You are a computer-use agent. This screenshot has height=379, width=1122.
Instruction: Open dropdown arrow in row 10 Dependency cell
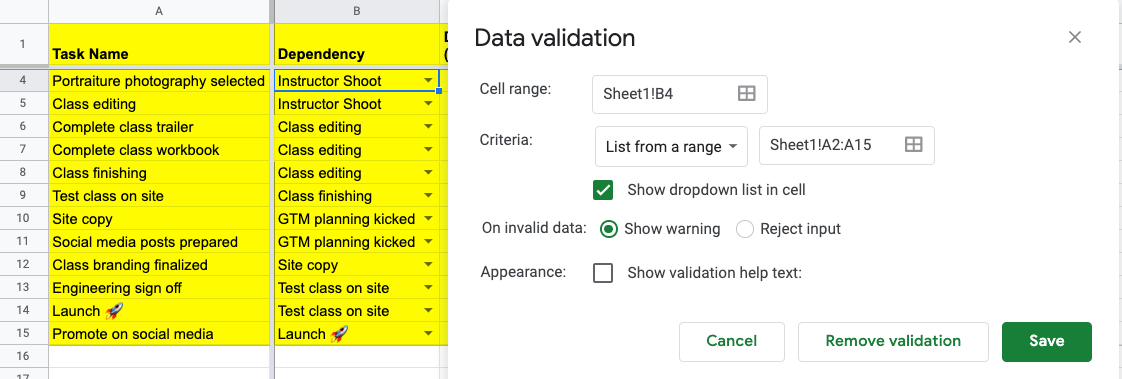point(428,218)
